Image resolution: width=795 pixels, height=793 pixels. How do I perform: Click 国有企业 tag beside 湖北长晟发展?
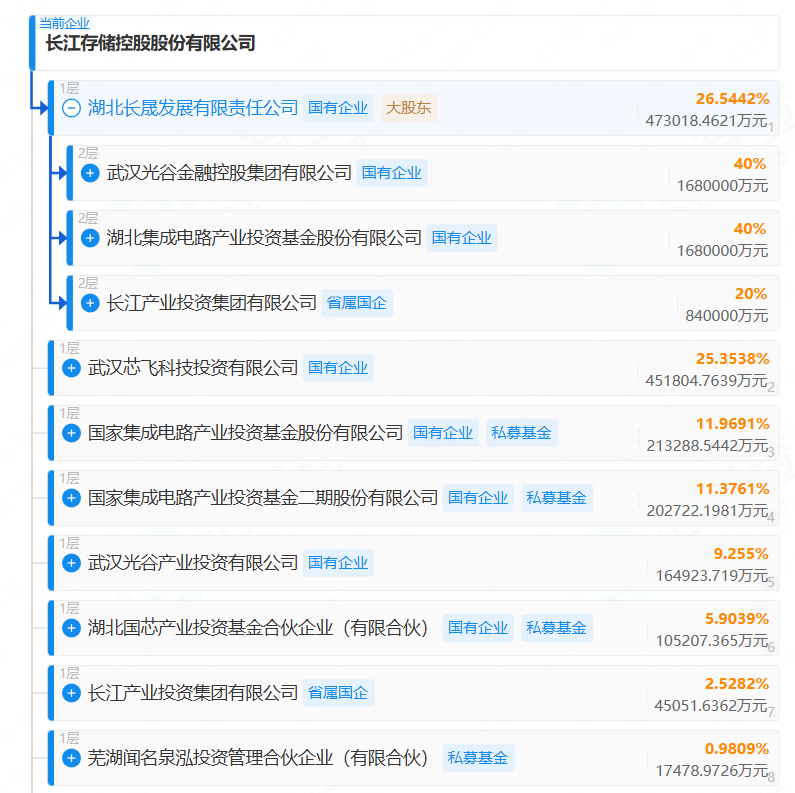click(x=338, y=108)
